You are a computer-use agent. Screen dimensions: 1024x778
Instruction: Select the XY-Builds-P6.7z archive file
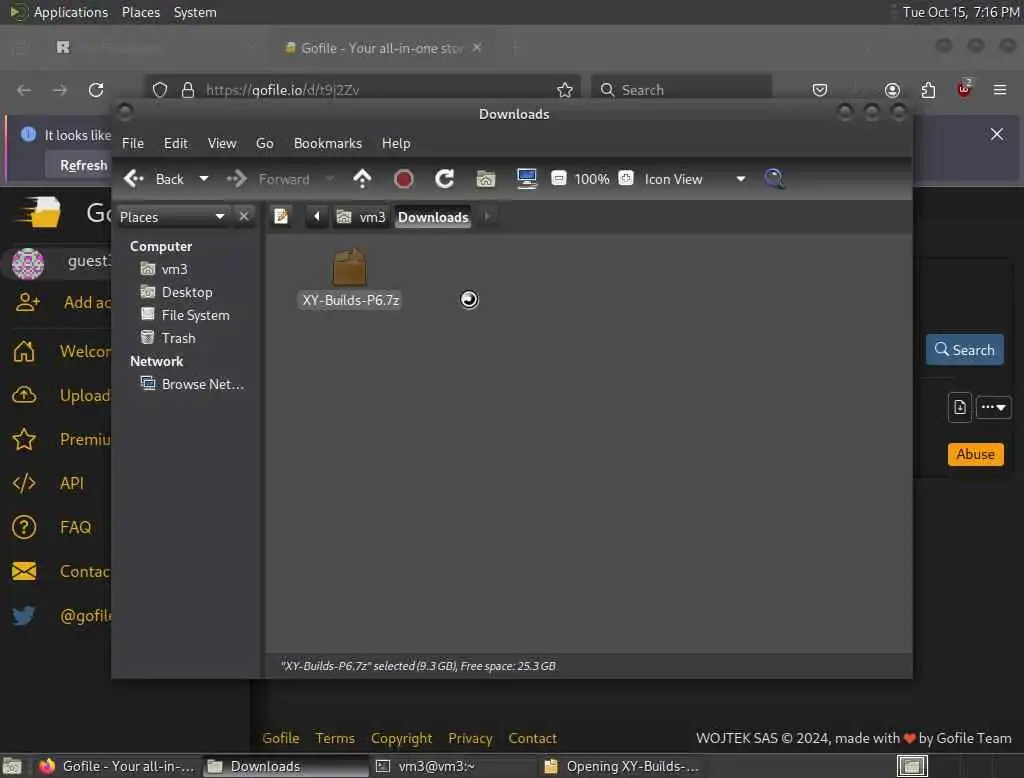[350, 278]
